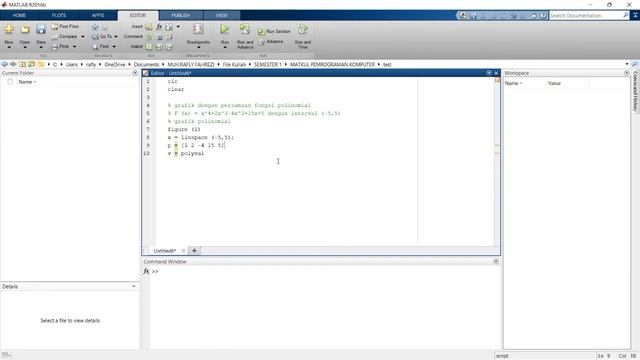This screenshot has width=640, height=360.
Task: Apply smart indent icon
Action: [x=149, y=47]
